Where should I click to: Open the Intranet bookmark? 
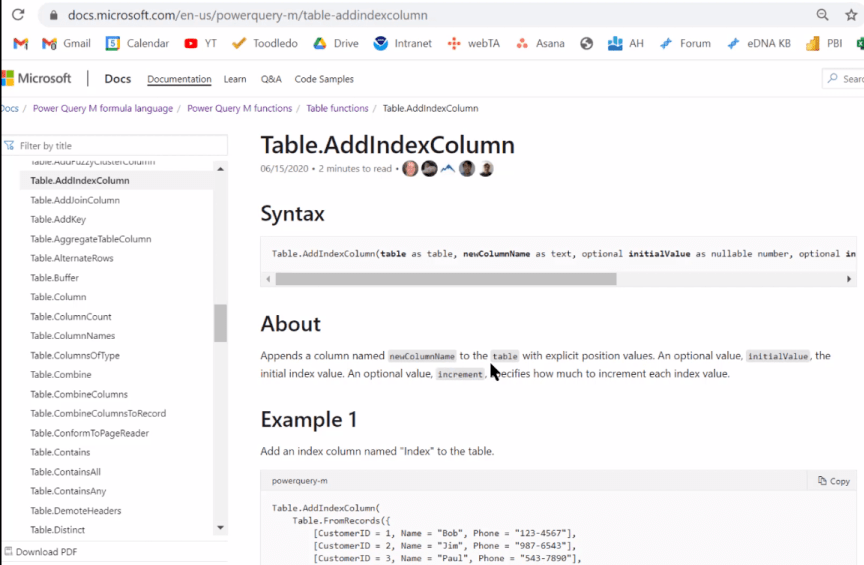point(402,44)
